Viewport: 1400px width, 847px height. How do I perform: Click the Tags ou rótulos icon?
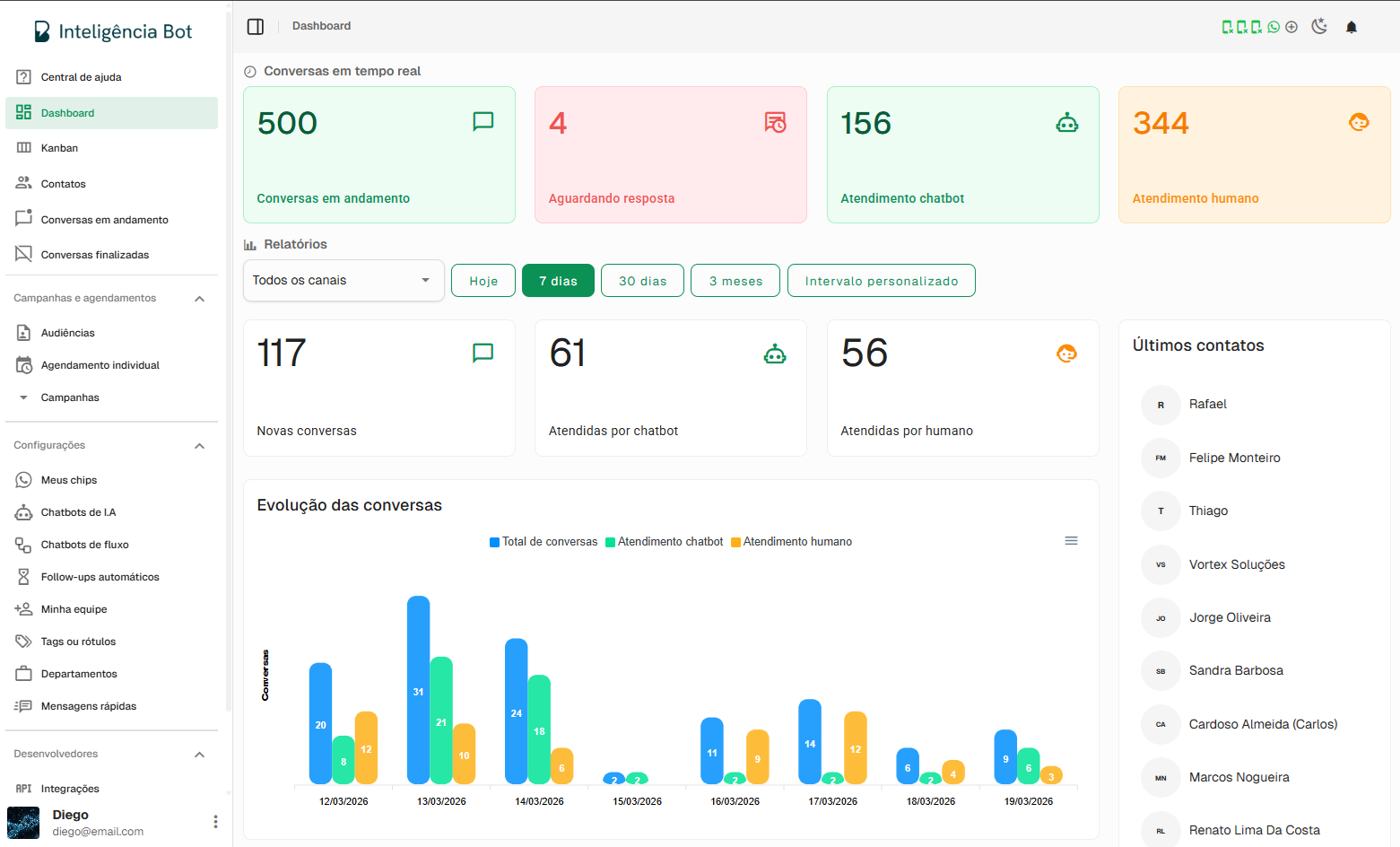click(24, 642)
